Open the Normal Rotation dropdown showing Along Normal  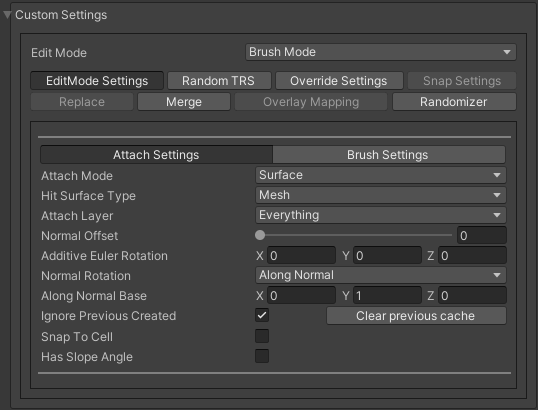click(x=381, y=275)
